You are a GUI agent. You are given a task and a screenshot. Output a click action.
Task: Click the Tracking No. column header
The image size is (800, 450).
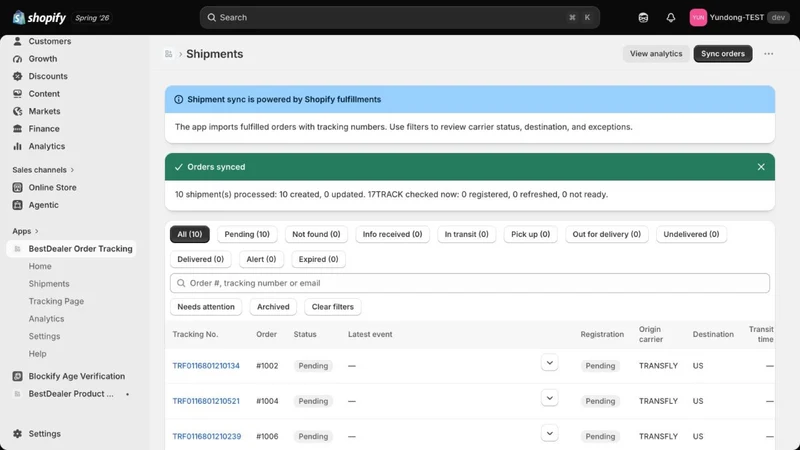195,334
